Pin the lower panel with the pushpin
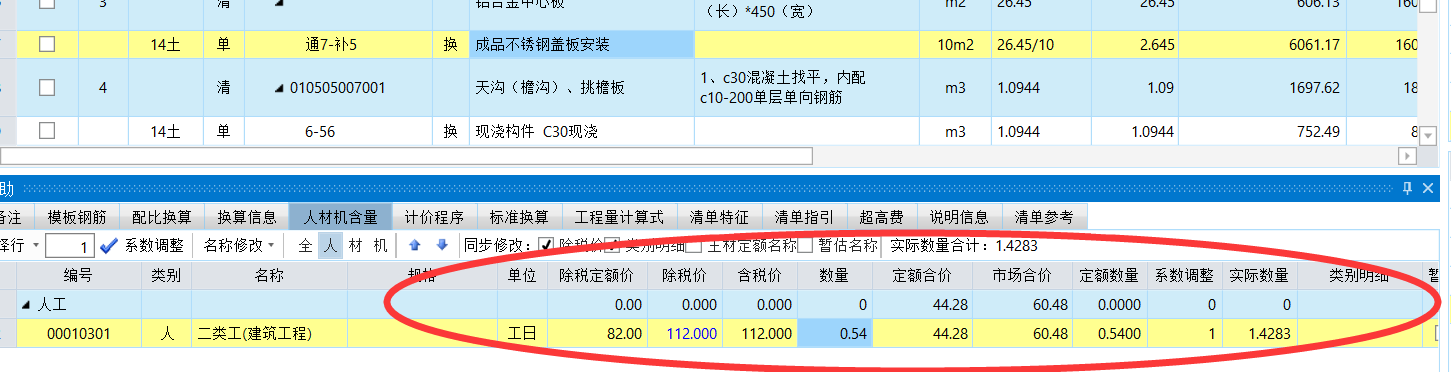Viewport: 1451px width, 372px height. coord(1408,188)
